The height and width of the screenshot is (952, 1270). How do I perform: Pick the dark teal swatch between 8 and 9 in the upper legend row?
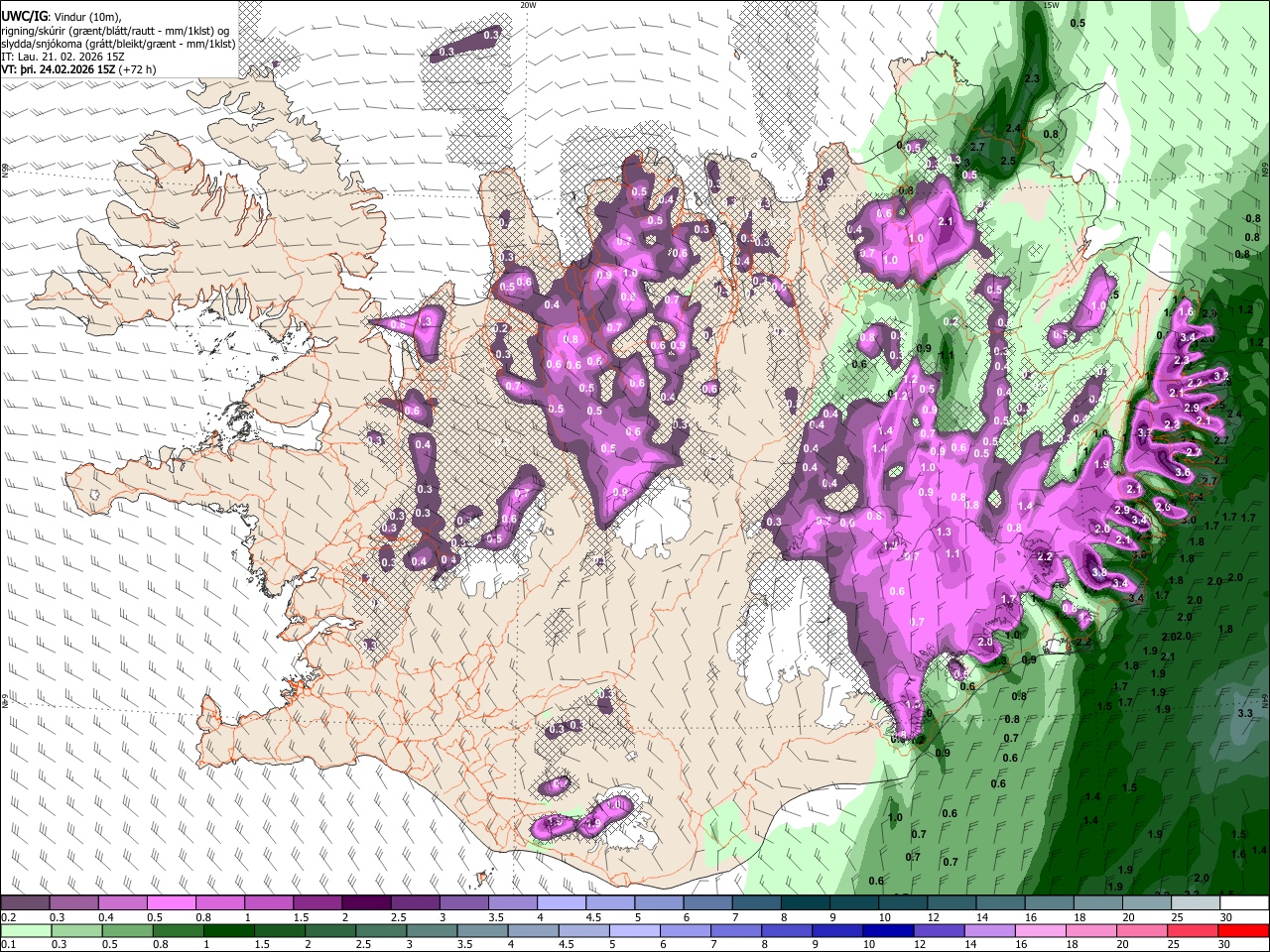(806, 903)
